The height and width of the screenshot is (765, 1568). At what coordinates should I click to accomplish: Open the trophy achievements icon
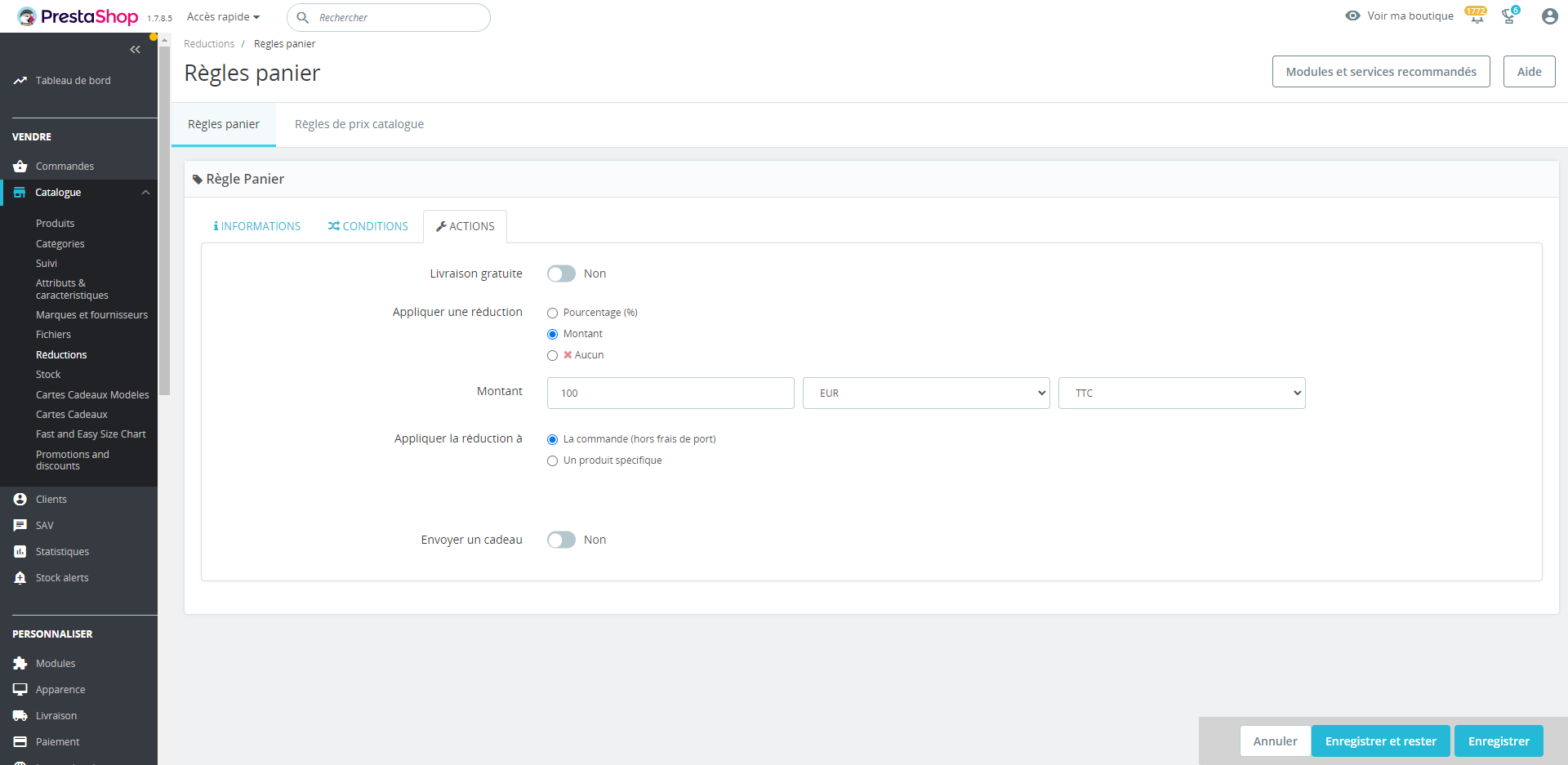coord(1508,17)
